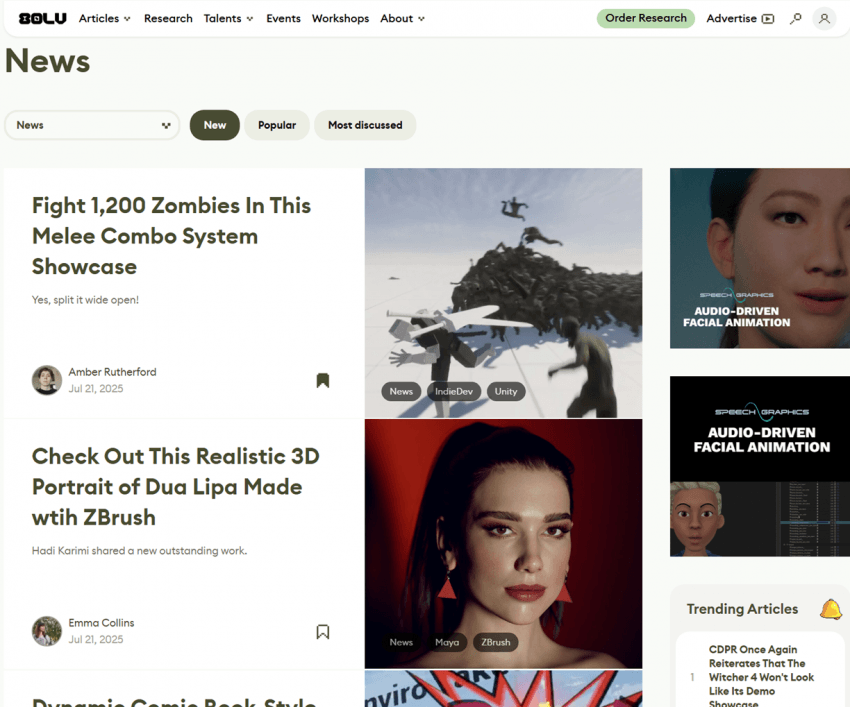Click the Maya tag

click(x=447, y=642)
